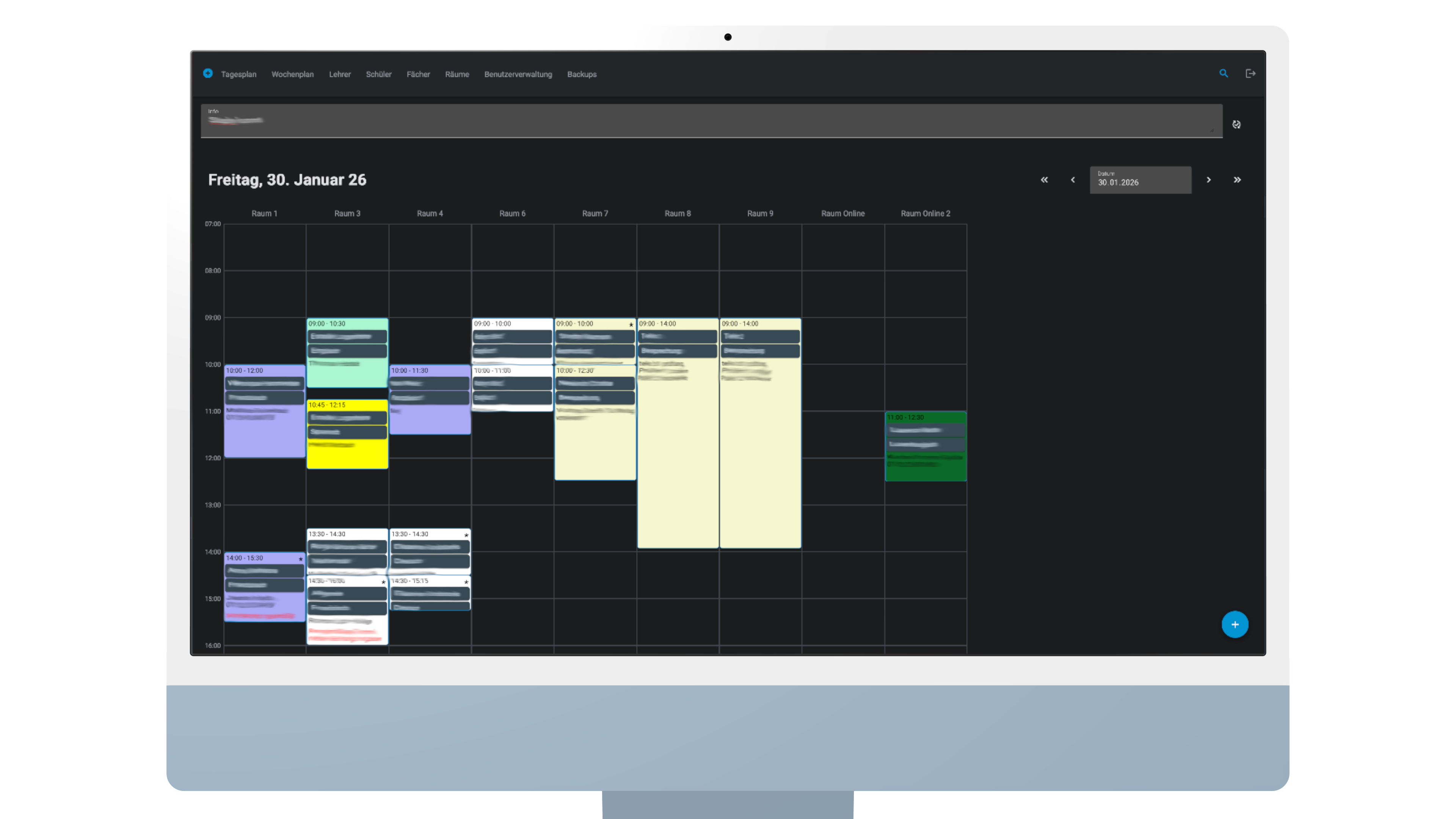Go to previous day arrow

click(1072, 180)
